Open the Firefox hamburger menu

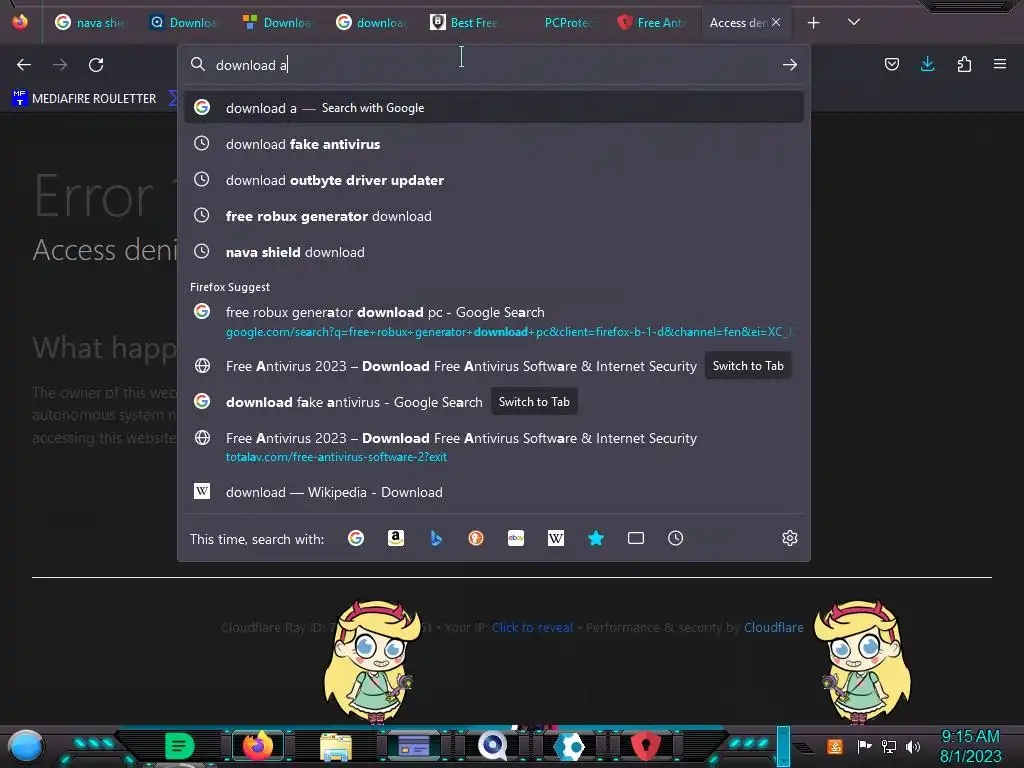point(1000,64)
